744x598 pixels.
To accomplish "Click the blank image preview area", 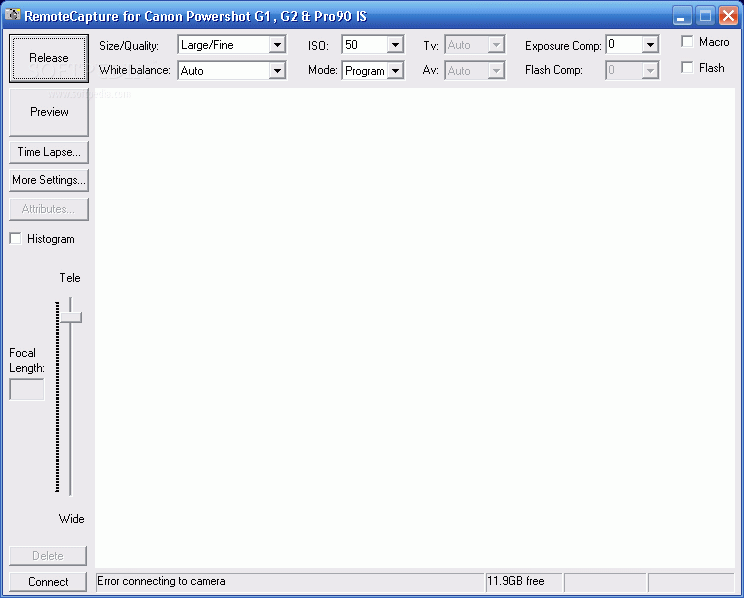I will point(415,328).
